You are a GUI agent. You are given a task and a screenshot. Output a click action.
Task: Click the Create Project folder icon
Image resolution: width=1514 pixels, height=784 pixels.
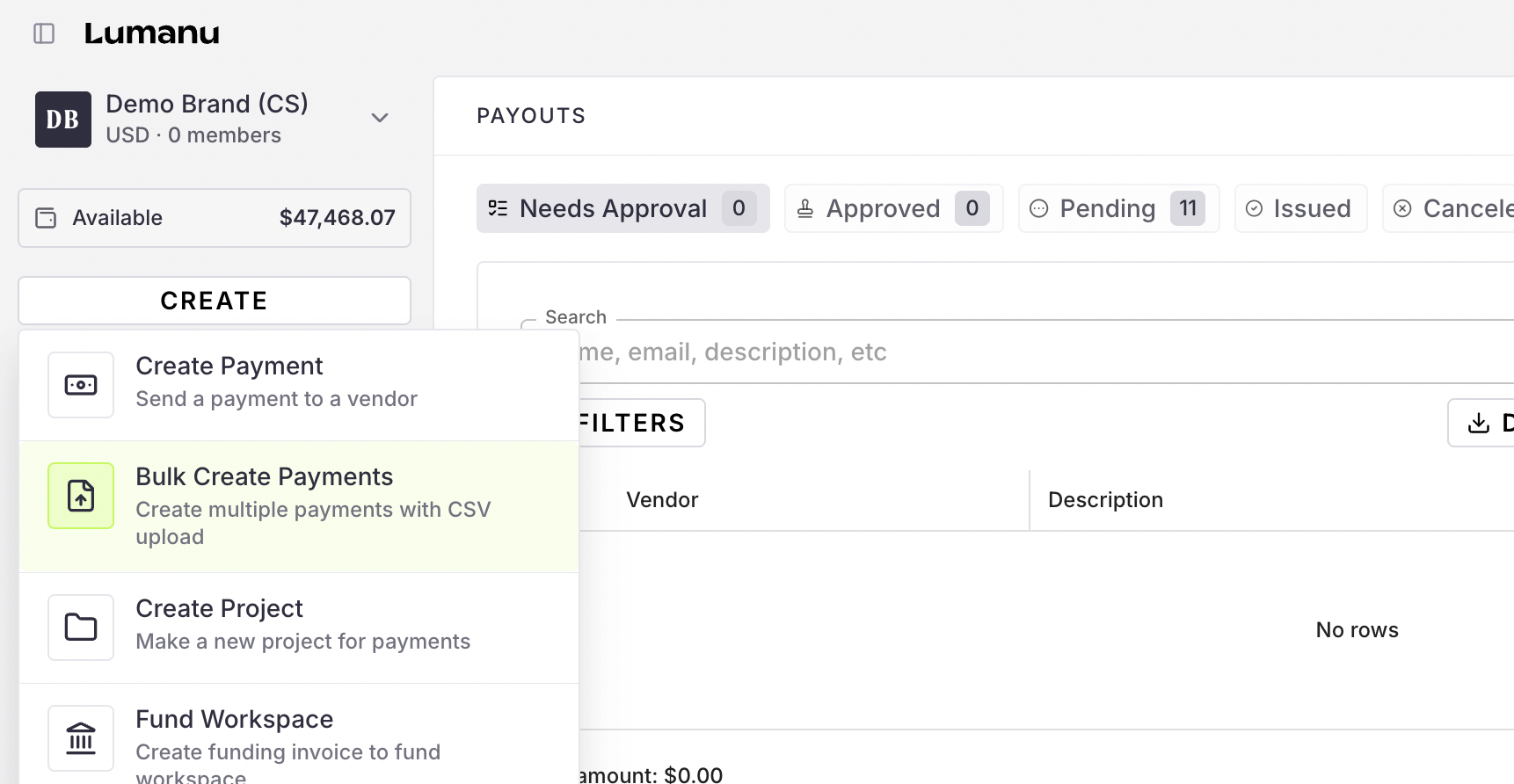pos(81,628)
